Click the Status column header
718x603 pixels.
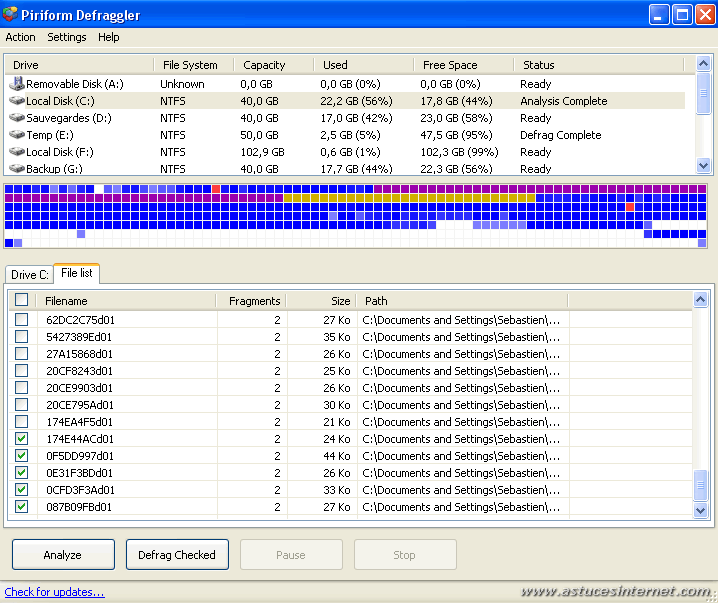pyautogui.click(x=598, y=65)
